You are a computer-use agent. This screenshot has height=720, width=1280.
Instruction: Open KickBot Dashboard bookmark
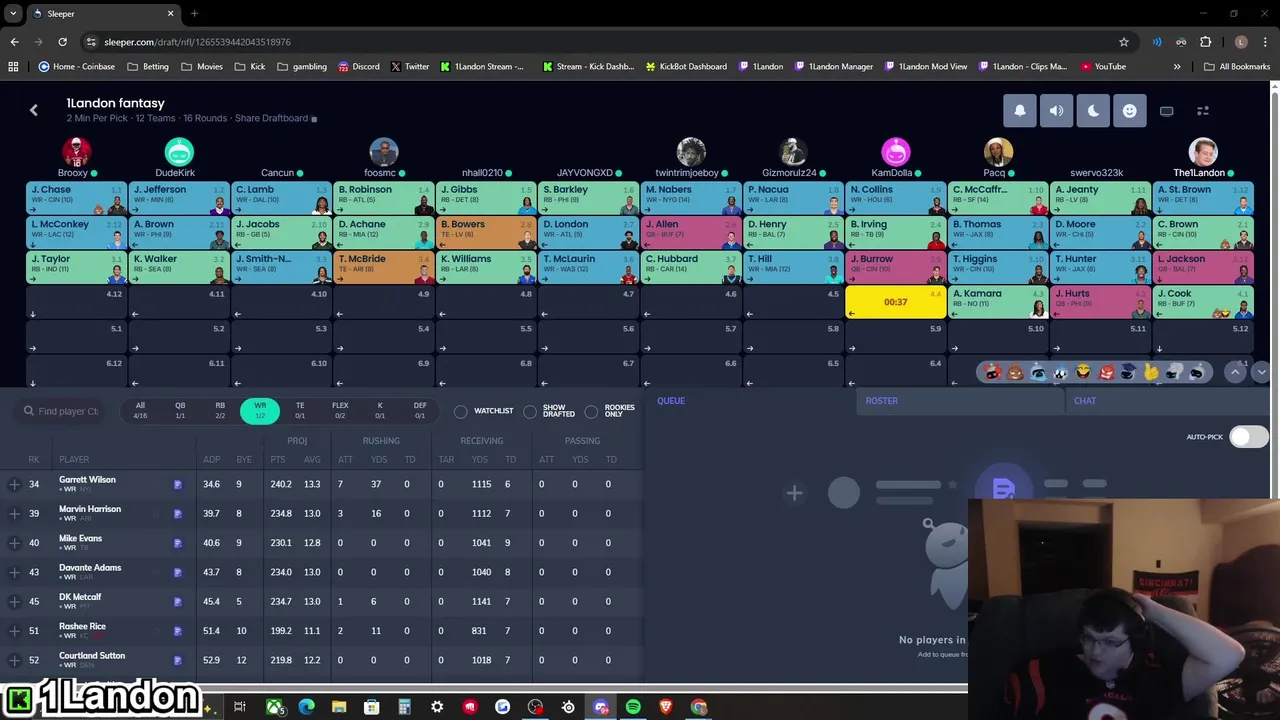[x=686, y=67]
